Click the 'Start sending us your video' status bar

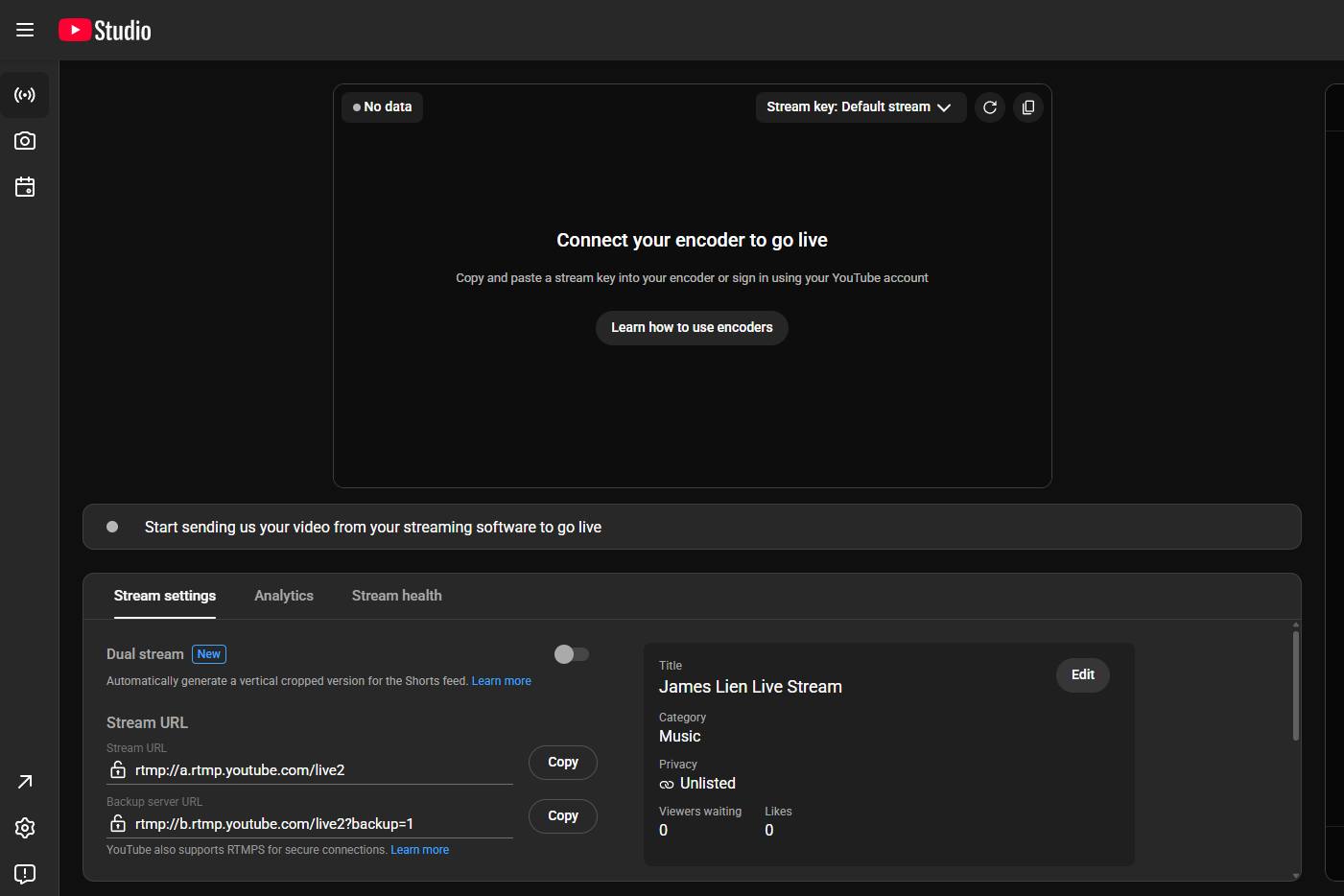[x=692, y=527]
